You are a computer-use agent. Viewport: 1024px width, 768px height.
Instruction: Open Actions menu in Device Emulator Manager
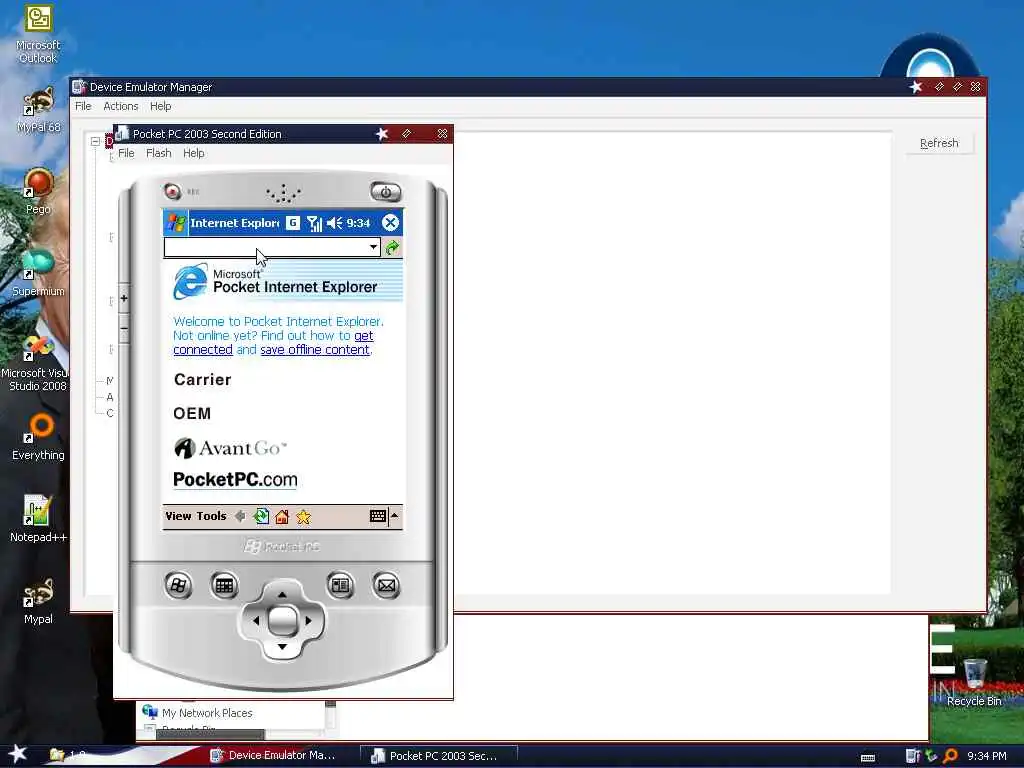121,106
